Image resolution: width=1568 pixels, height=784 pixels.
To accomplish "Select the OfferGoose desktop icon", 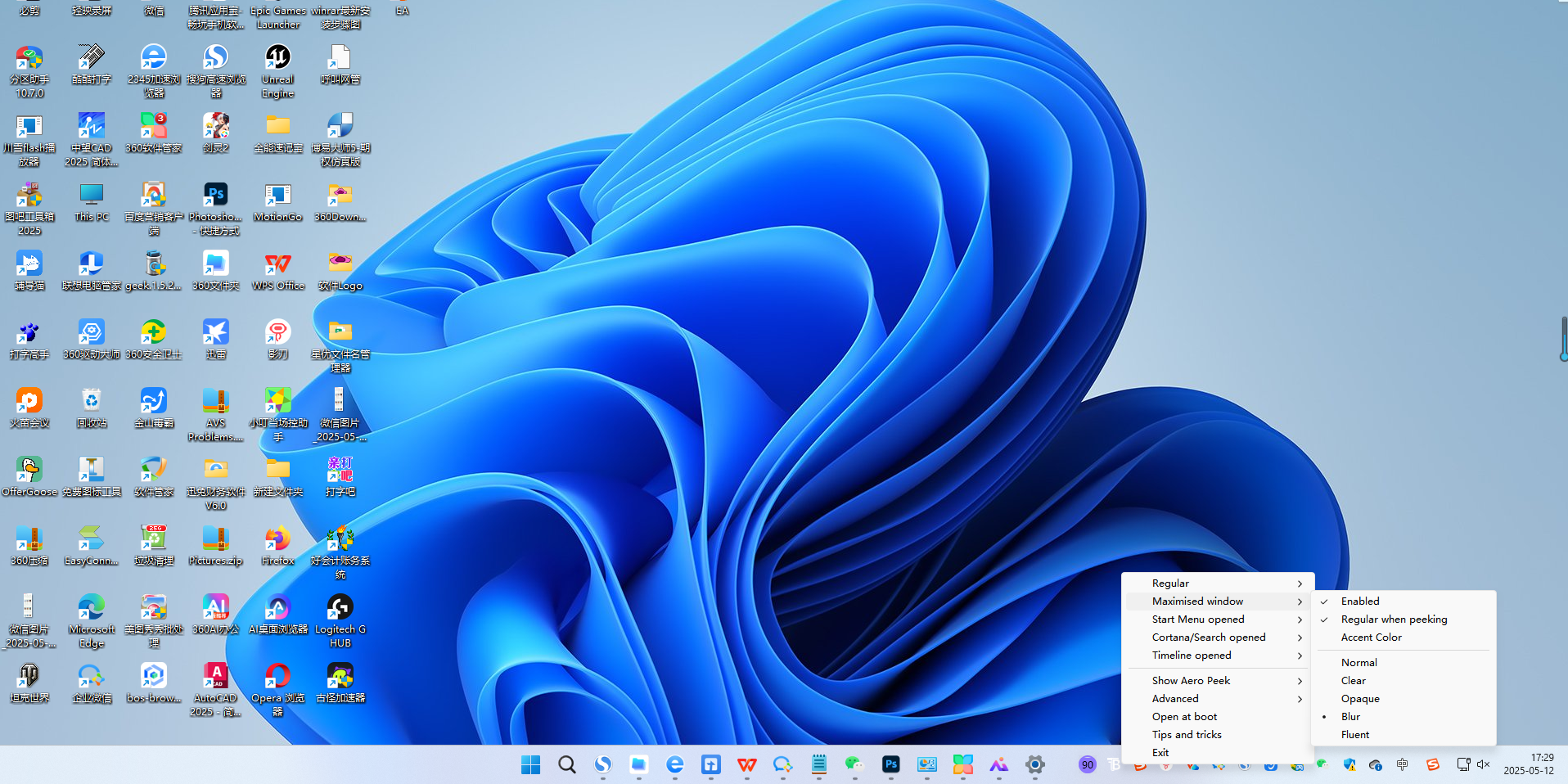I will [29, 477].
